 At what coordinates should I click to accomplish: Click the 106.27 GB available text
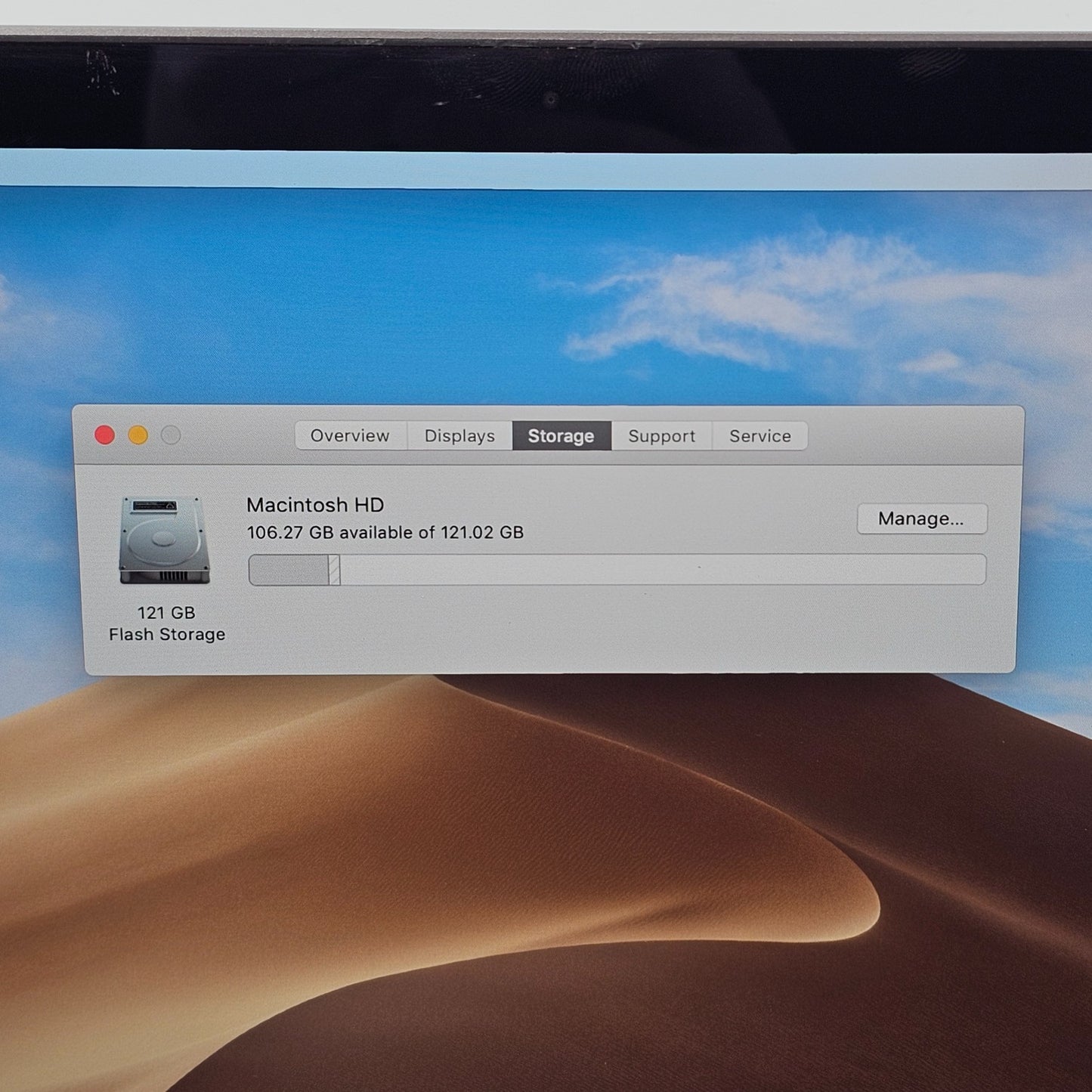(385, 533)
